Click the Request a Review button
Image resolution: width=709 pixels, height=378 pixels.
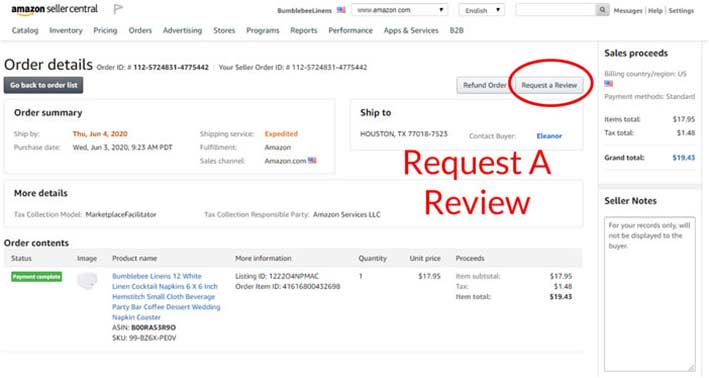click(549, 85)
